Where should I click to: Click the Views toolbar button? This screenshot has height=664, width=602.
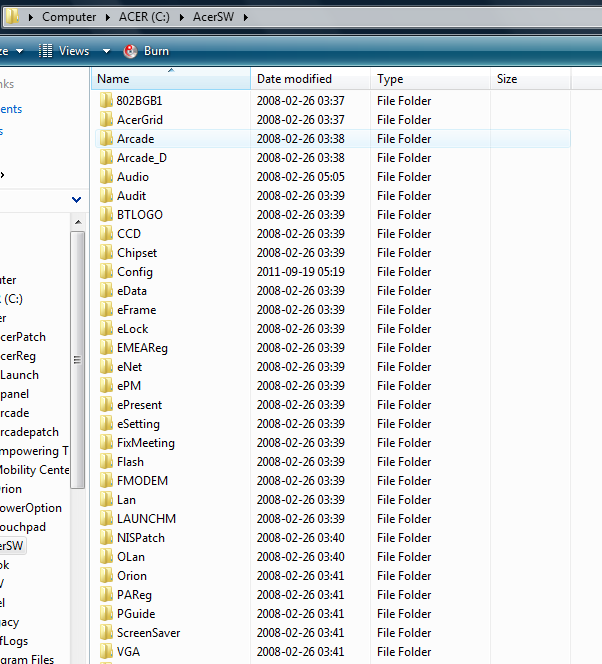click(64, 51)
